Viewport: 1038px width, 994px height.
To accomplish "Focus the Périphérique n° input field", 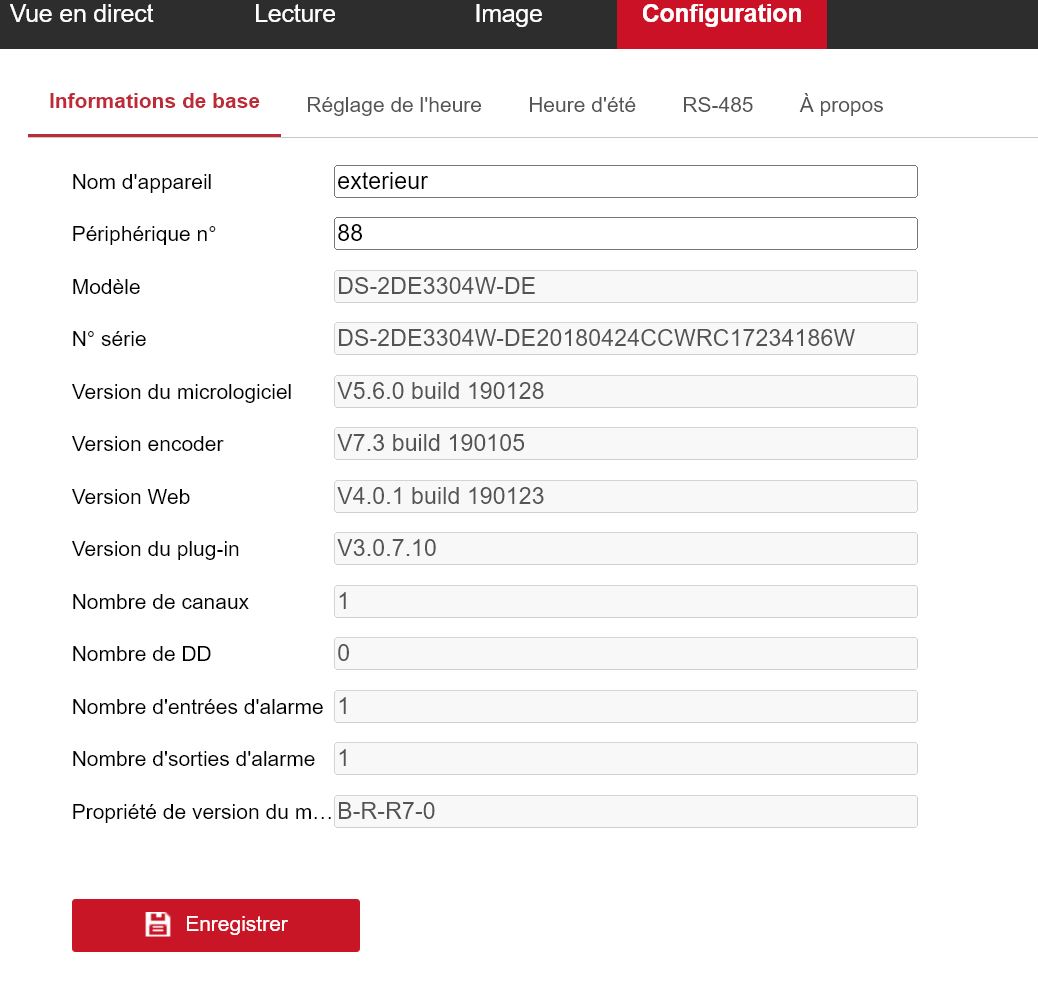I will pyautogui.click(x=625, y=234).
